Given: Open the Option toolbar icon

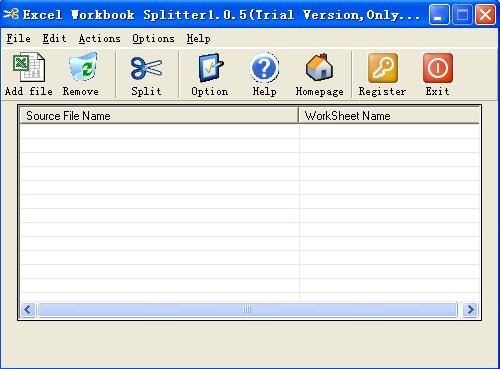Looking at the screenshot, I should 210,67.
